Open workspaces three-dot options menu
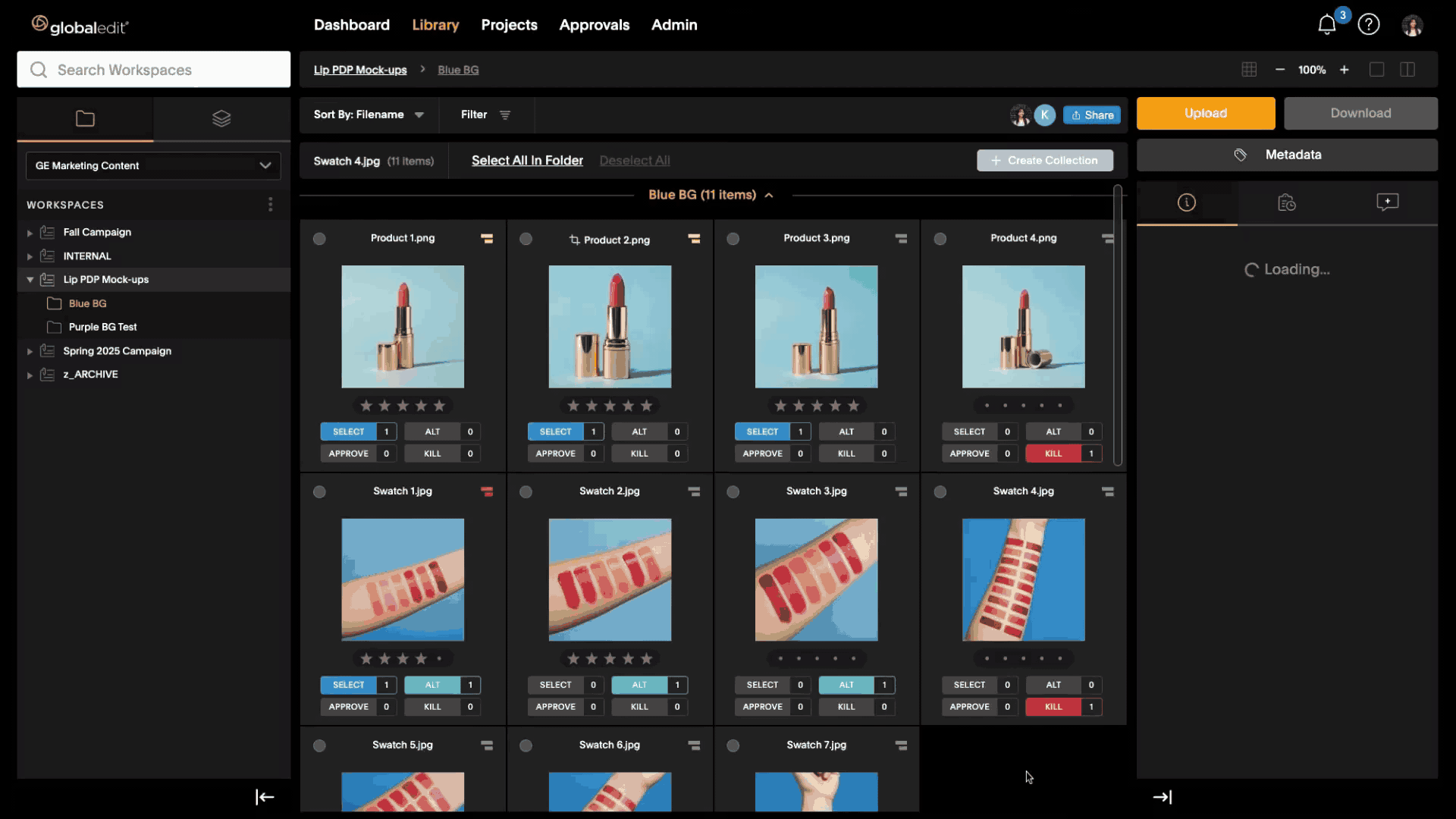1456x819 pixels. 271,205
